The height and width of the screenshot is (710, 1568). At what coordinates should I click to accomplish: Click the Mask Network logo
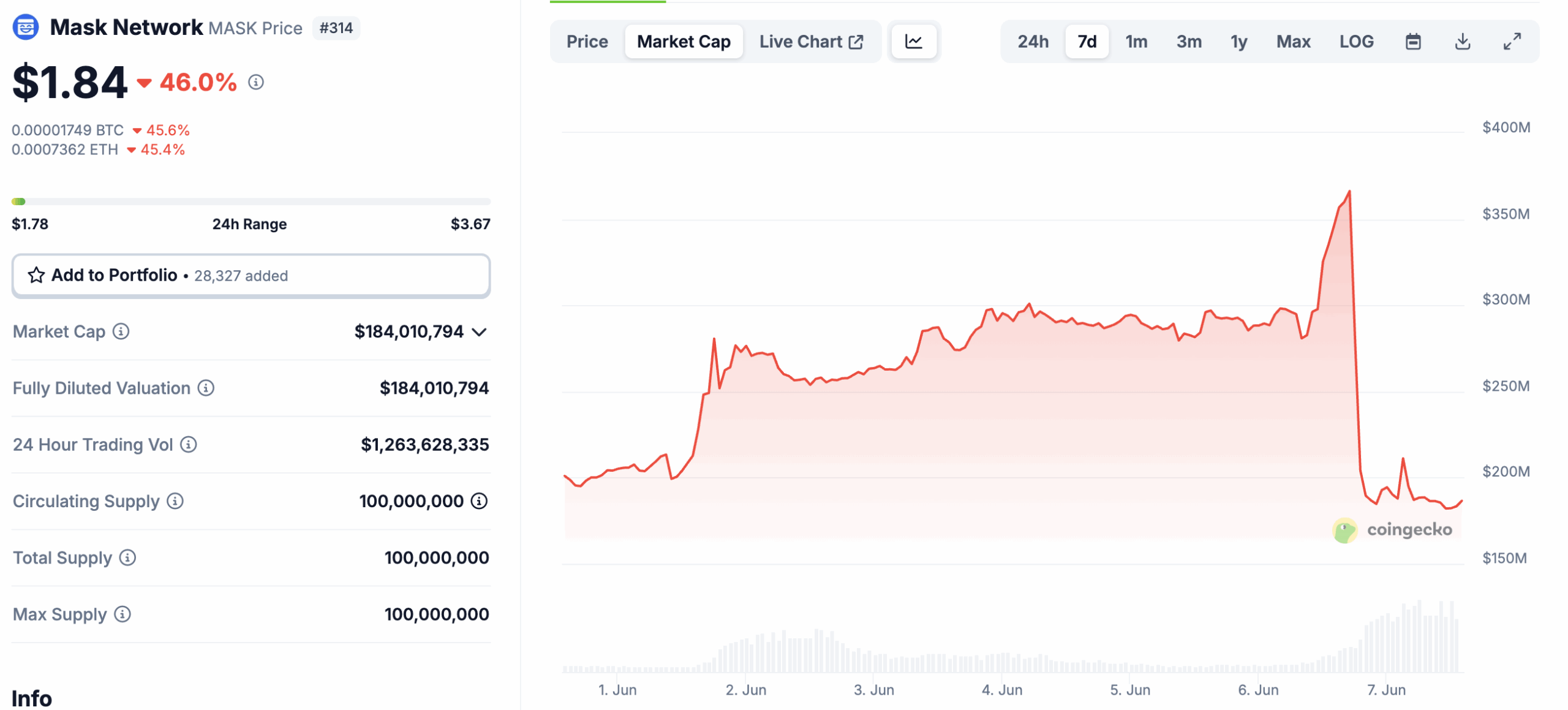click(24, 28)
